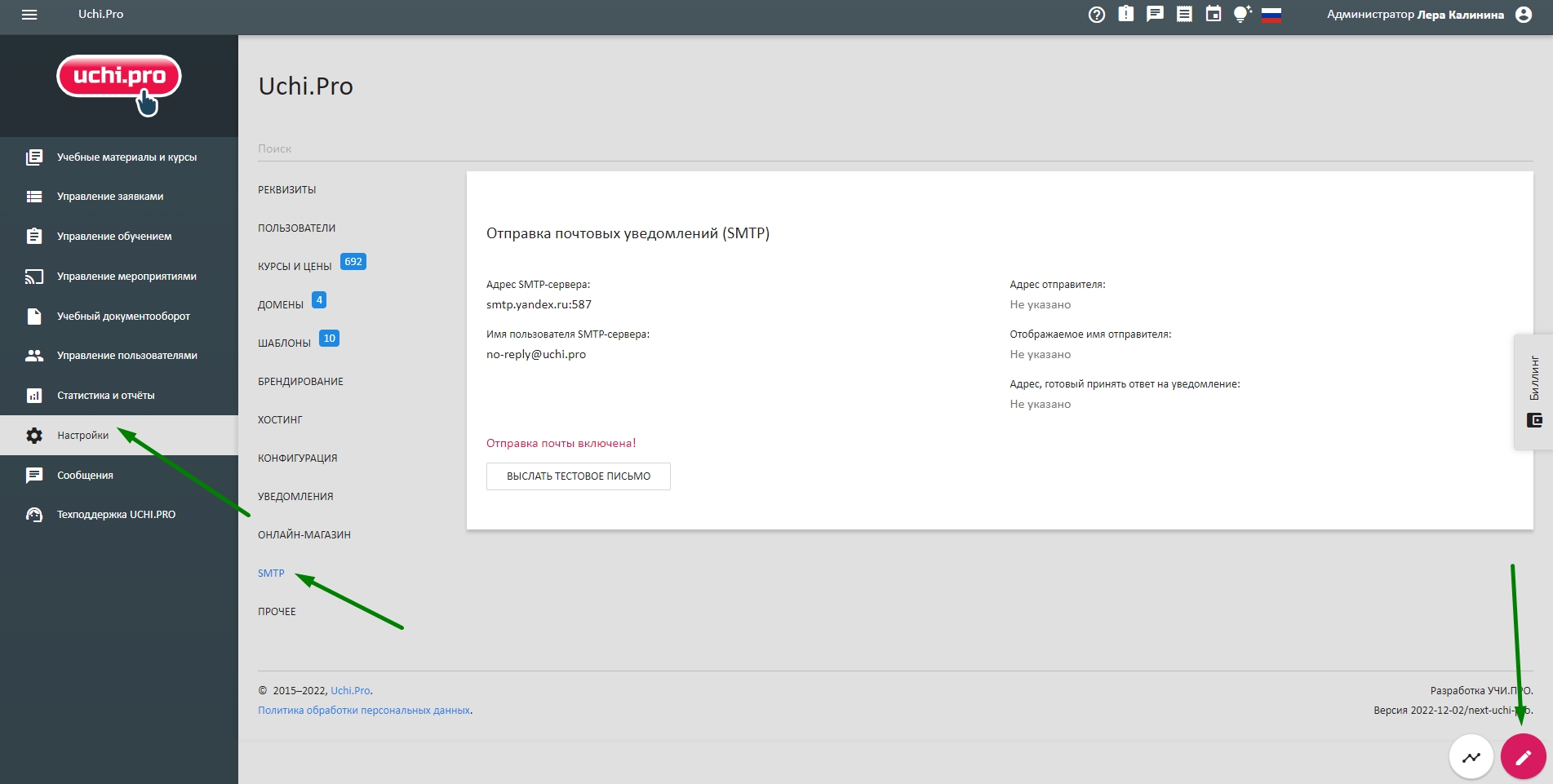The width and height of the screenshot is (1553, 784).
Task: Open the announcement exclamation icon
Action: [1126, 14]
